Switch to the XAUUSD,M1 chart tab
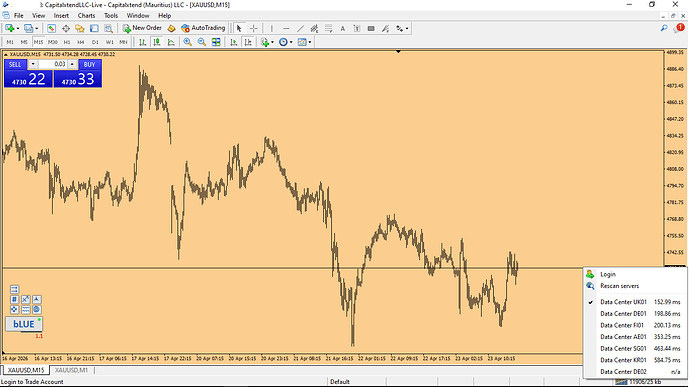Viewport: 690px width, 387px height. pos(71,370)
